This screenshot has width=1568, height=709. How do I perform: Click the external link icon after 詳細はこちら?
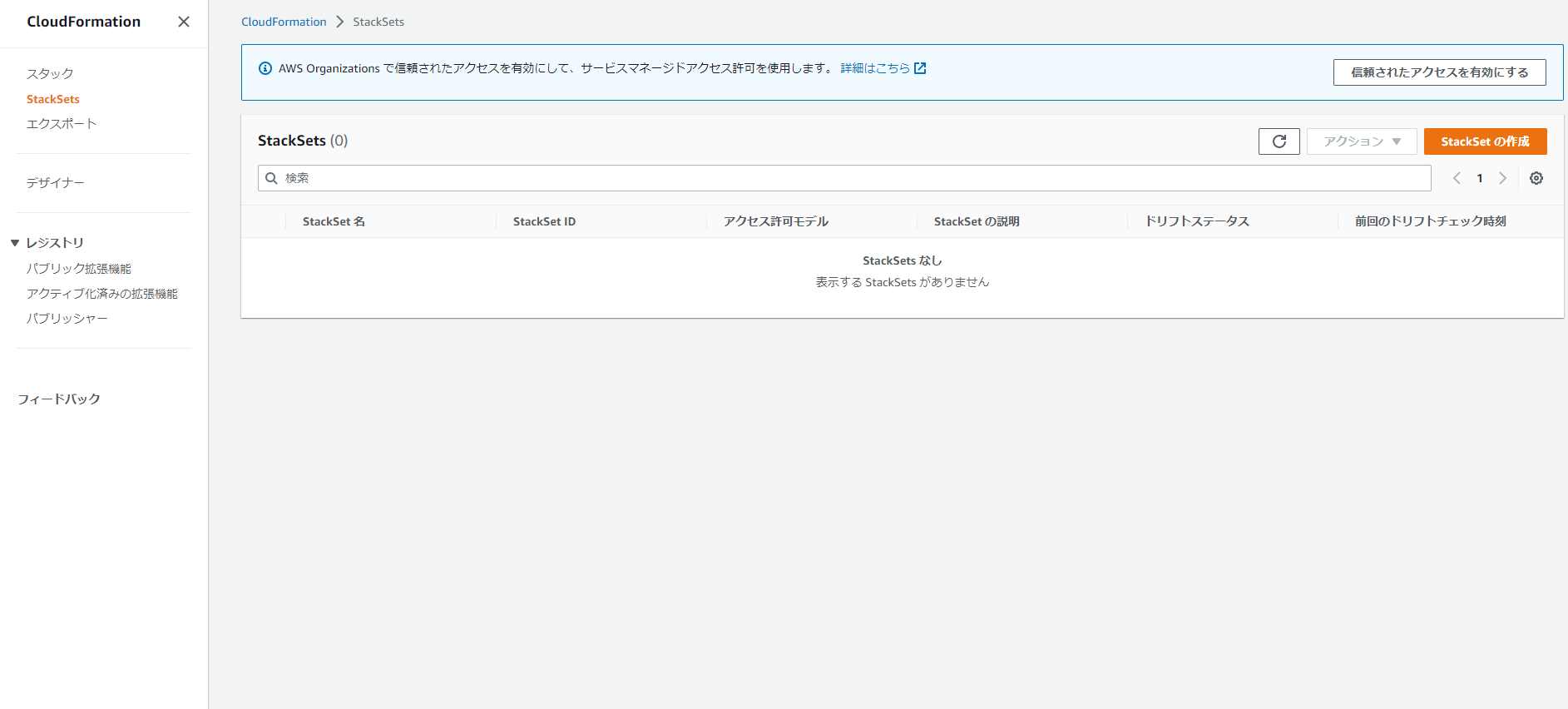point(920,68)
